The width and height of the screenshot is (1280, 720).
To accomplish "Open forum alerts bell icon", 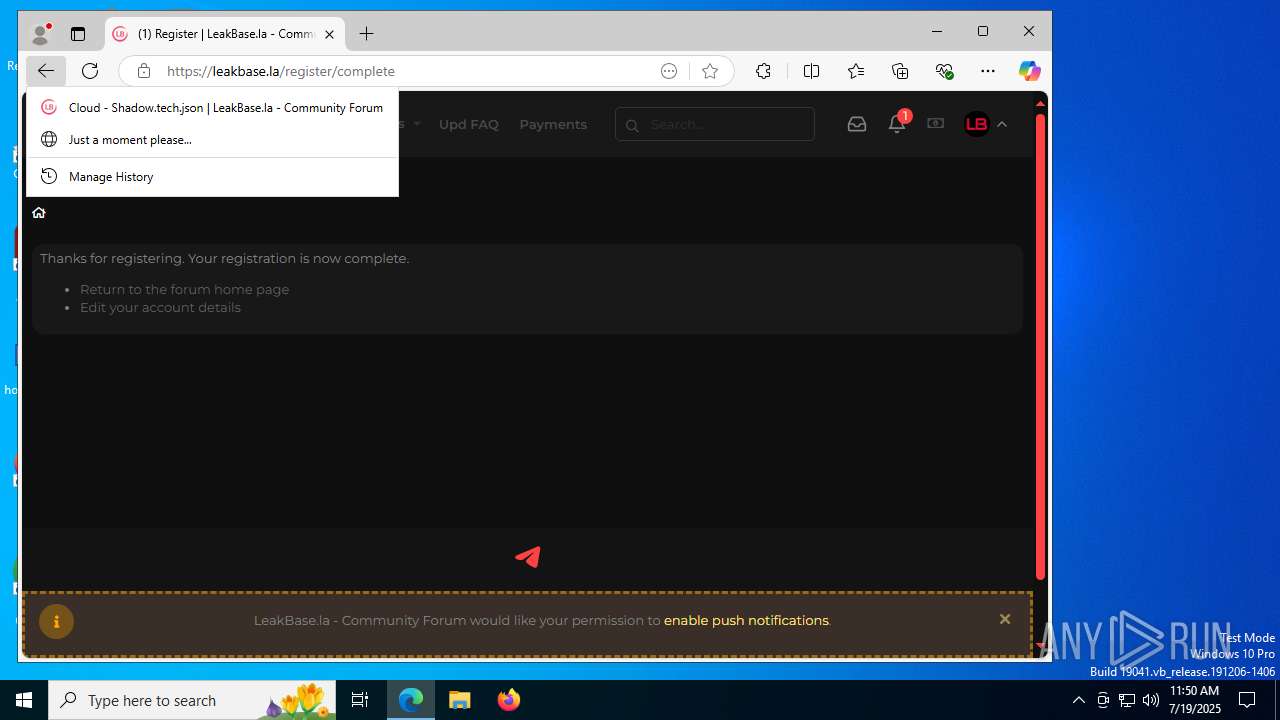I will 897,124.
